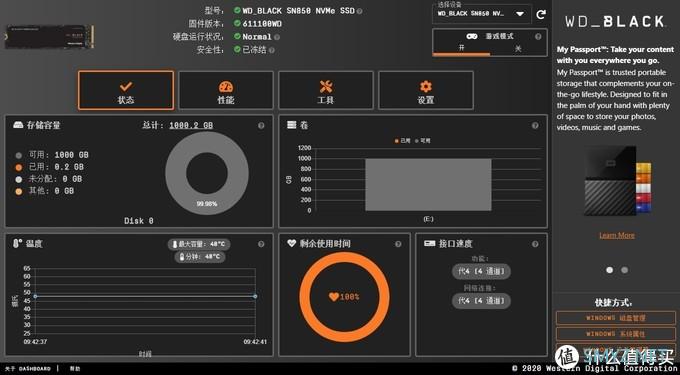This screenshot has width=680, height=375.
Task: Click the 已用 legend swatch in volume chart
Action: [396, 141]
